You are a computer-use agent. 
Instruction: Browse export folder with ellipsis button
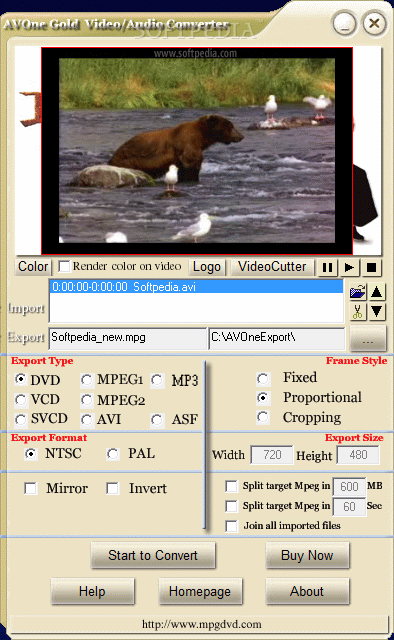click(368, 338)
